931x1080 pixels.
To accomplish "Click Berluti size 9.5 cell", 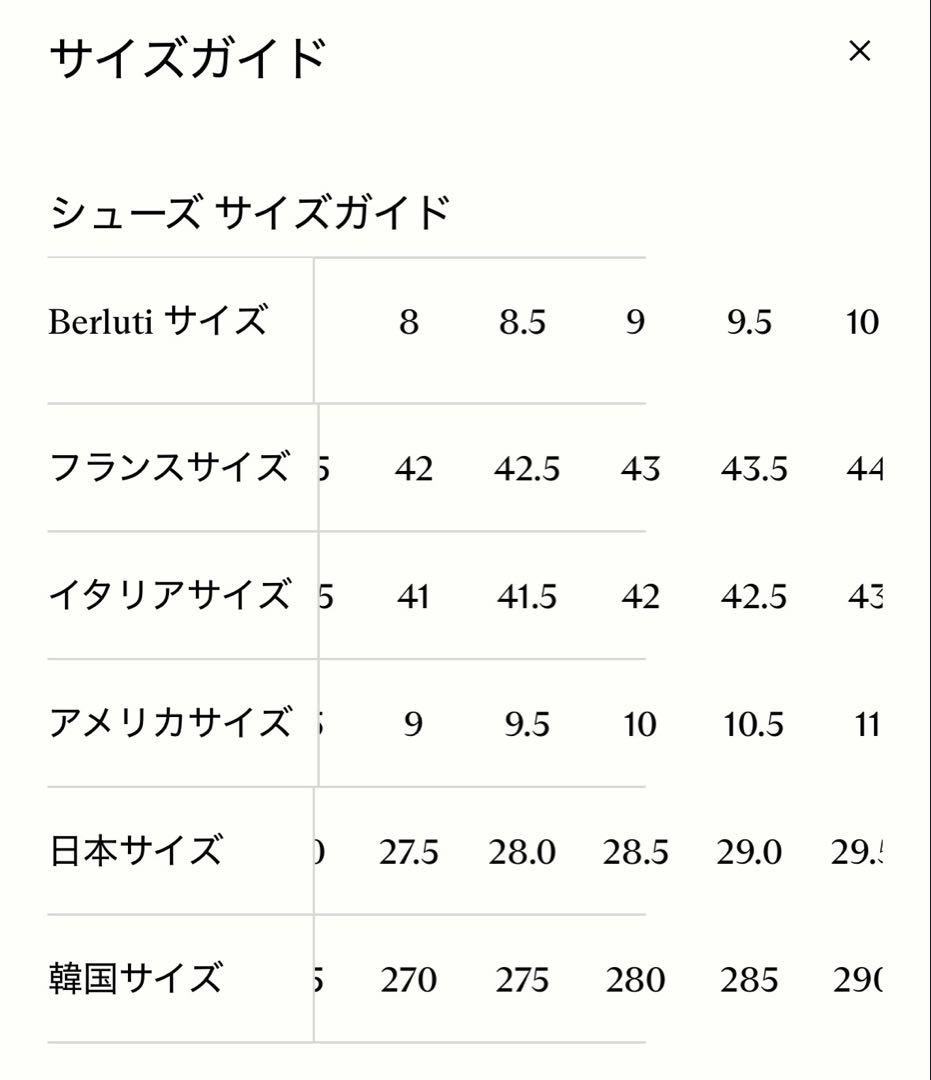I will click(751, 322).
